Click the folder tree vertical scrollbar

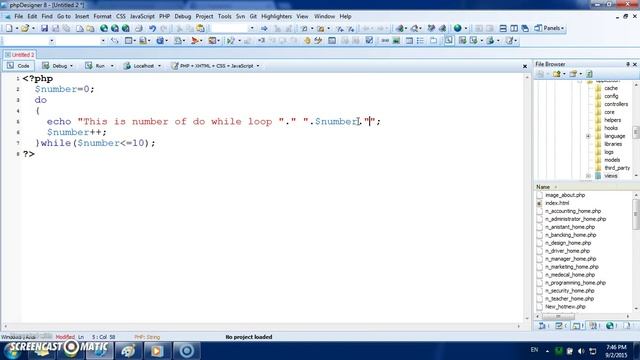(x=636, y=131)
